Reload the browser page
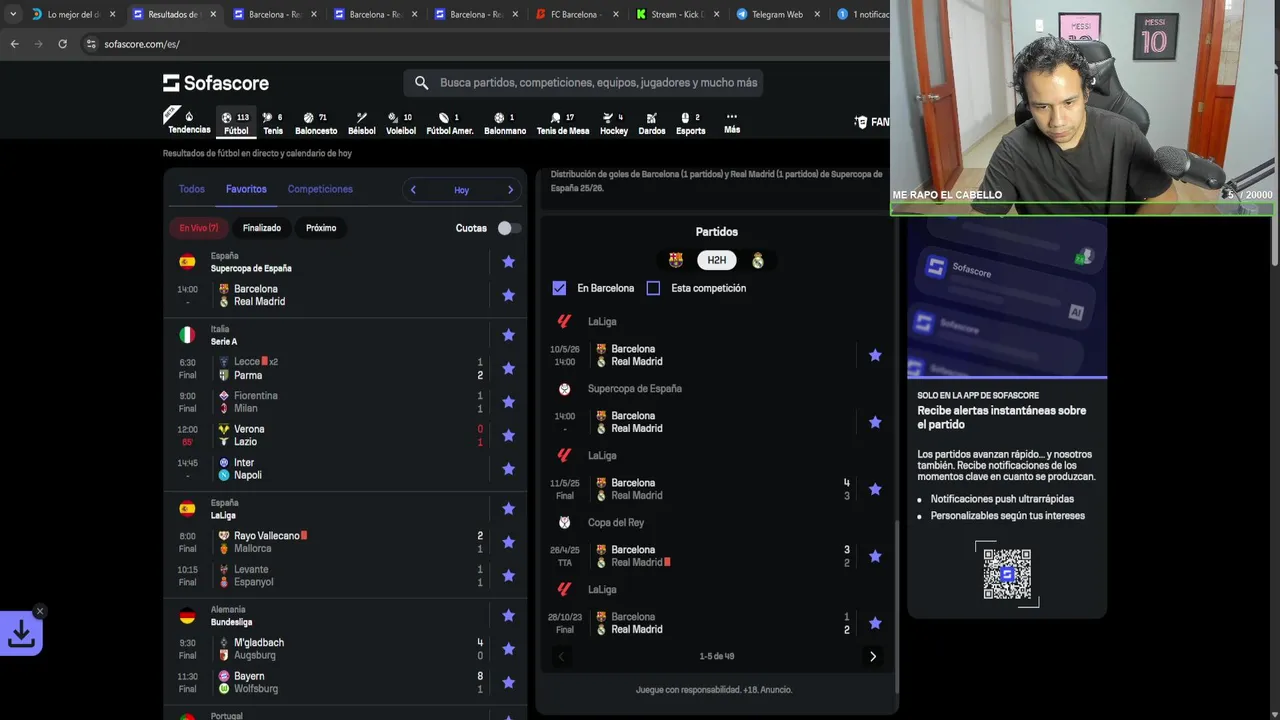The width and height of the screenshot is (1280, 720). tap(62, 44)
